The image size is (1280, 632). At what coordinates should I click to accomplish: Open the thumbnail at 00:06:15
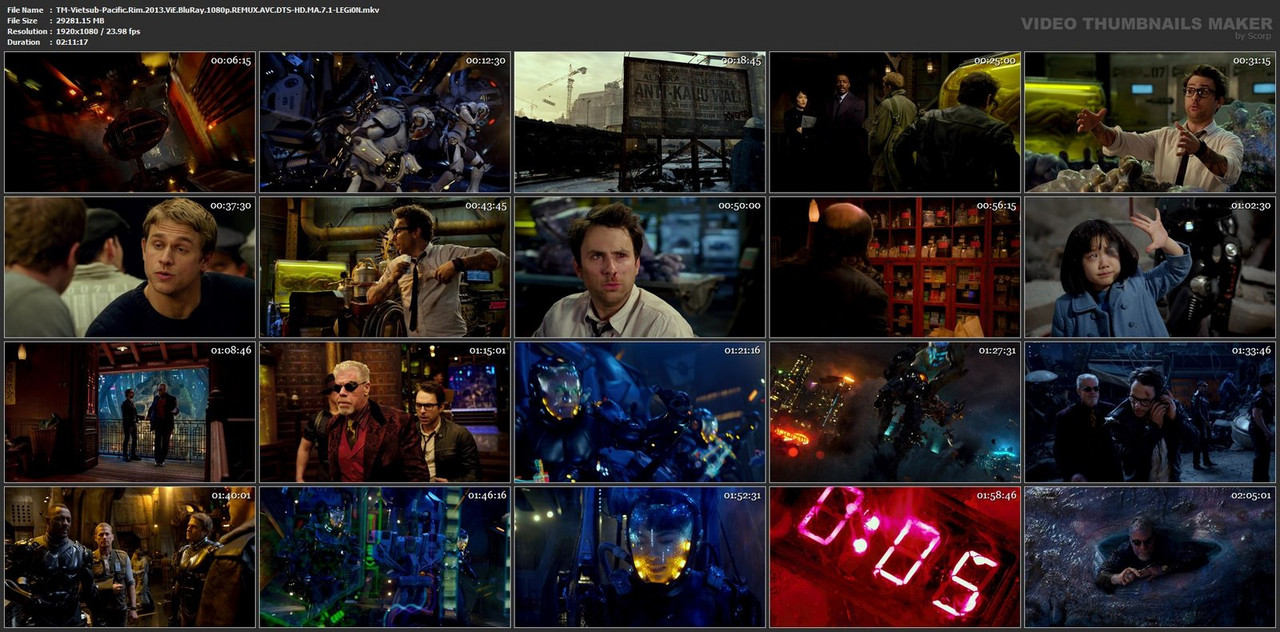(x=130, y=122)
